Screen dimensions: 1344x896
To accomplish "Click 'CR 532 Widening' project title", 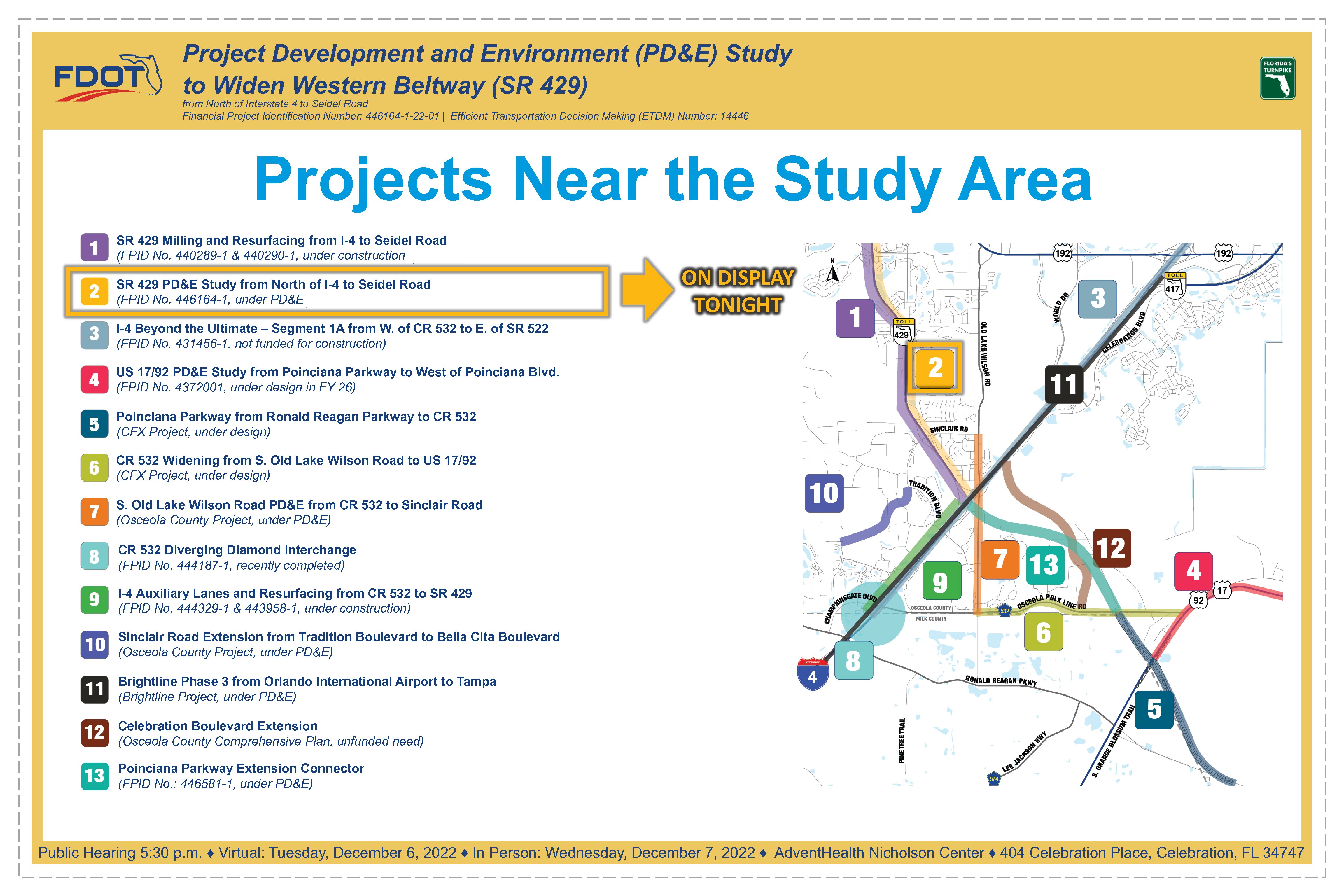I will [x=296, y=461].
